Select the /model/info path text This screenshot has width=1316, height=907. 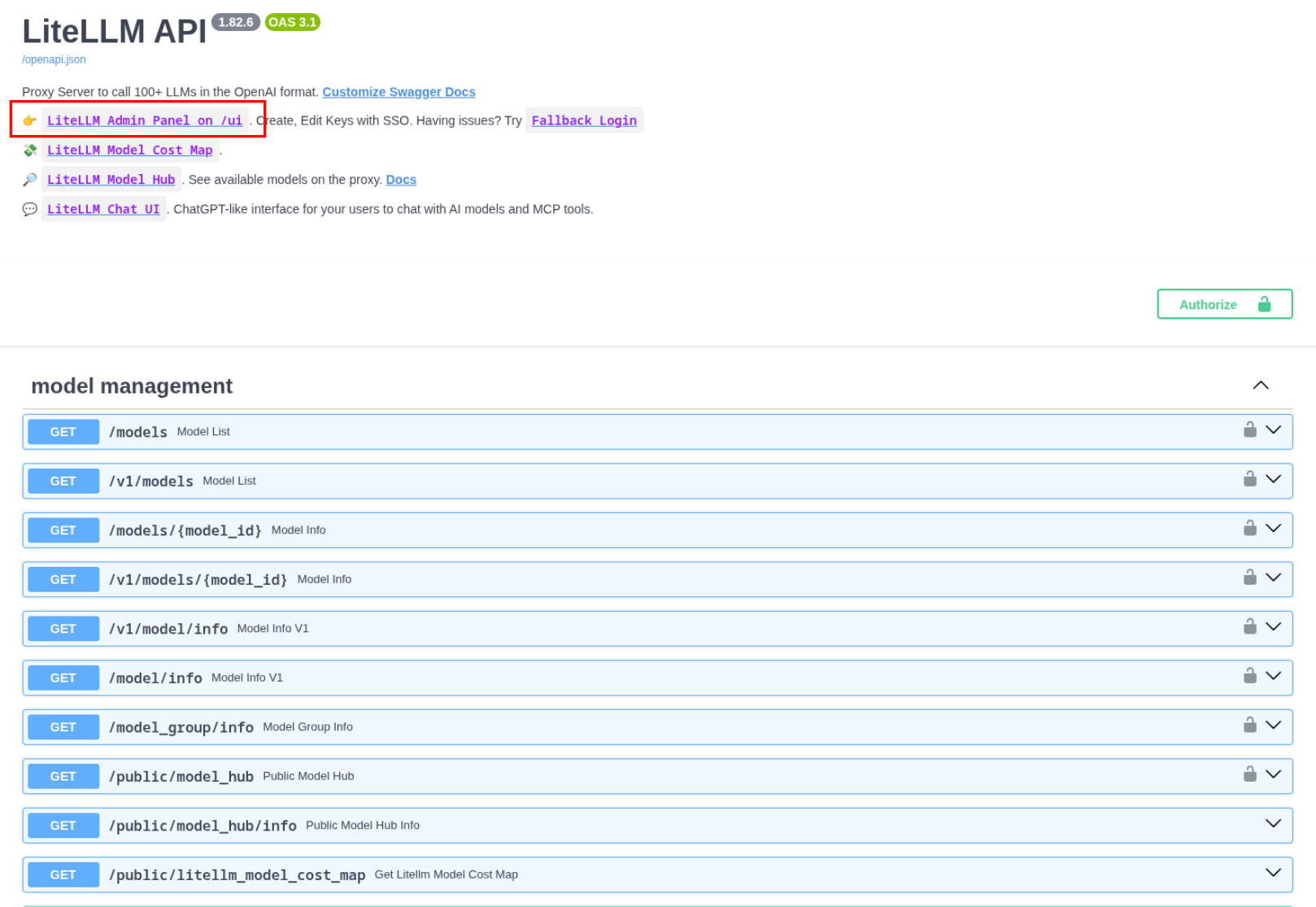point(155,678)
